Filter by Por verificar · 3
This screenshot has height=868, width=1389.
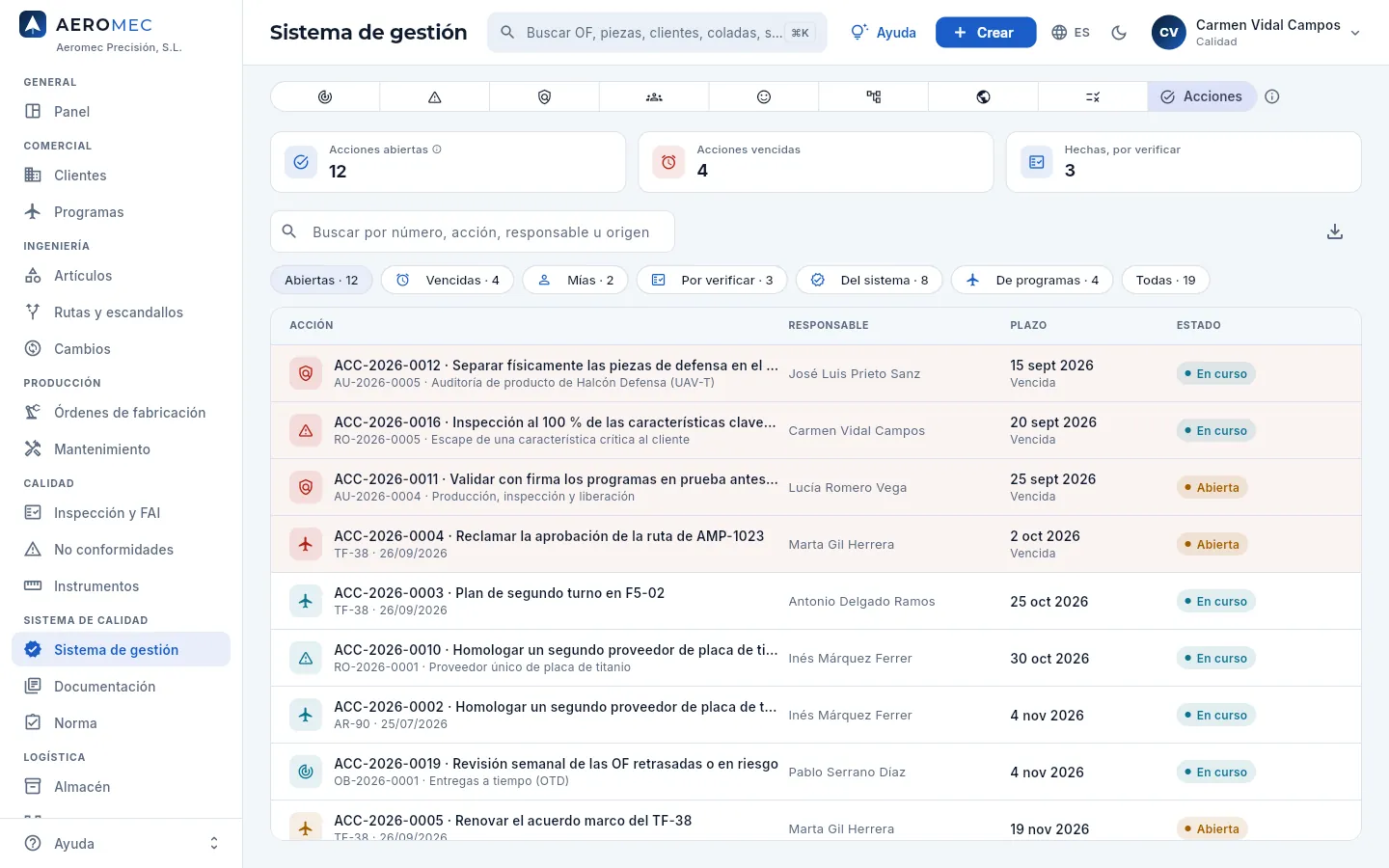712,280
